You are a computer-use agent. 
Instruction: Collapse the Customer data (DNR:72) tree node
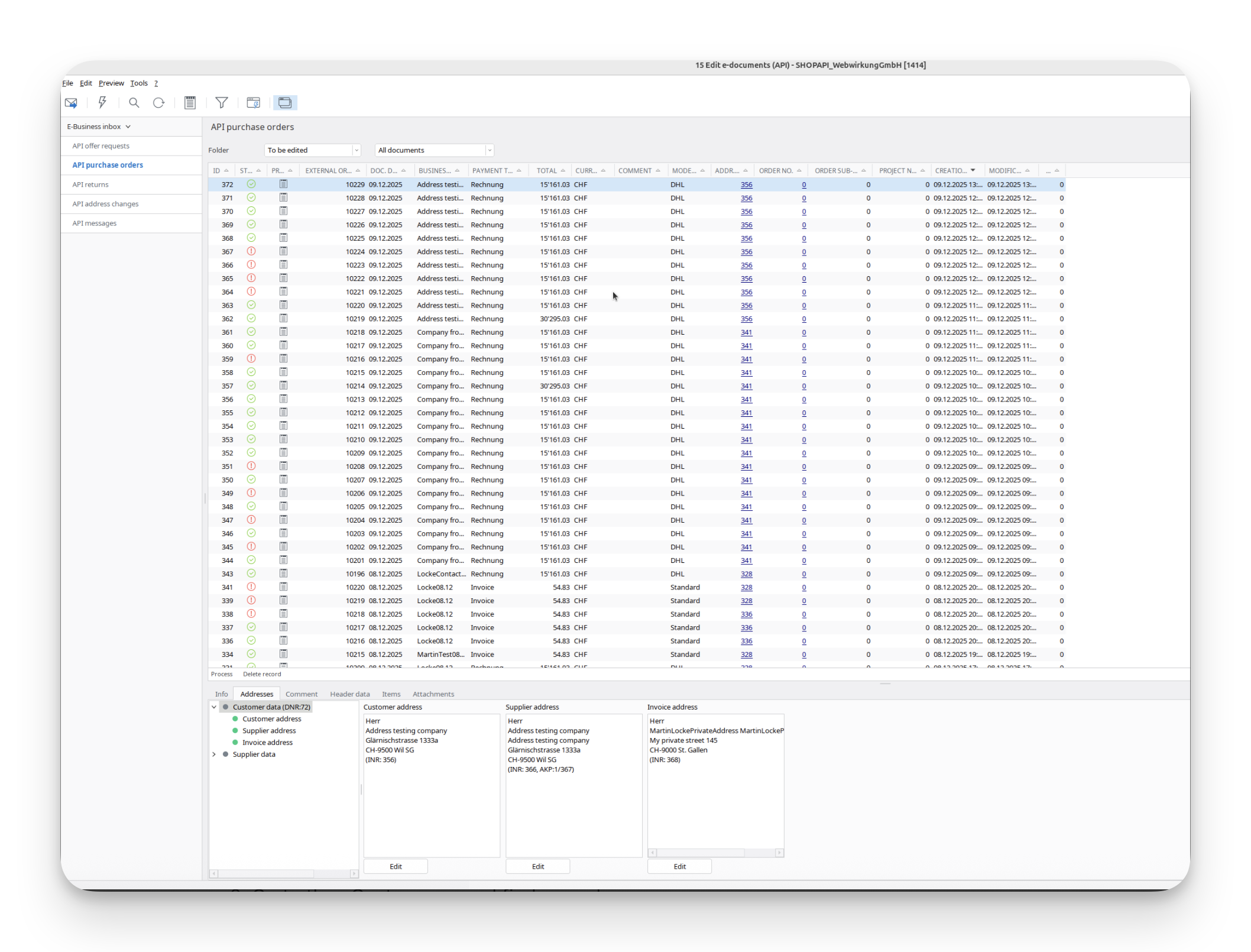214,707
